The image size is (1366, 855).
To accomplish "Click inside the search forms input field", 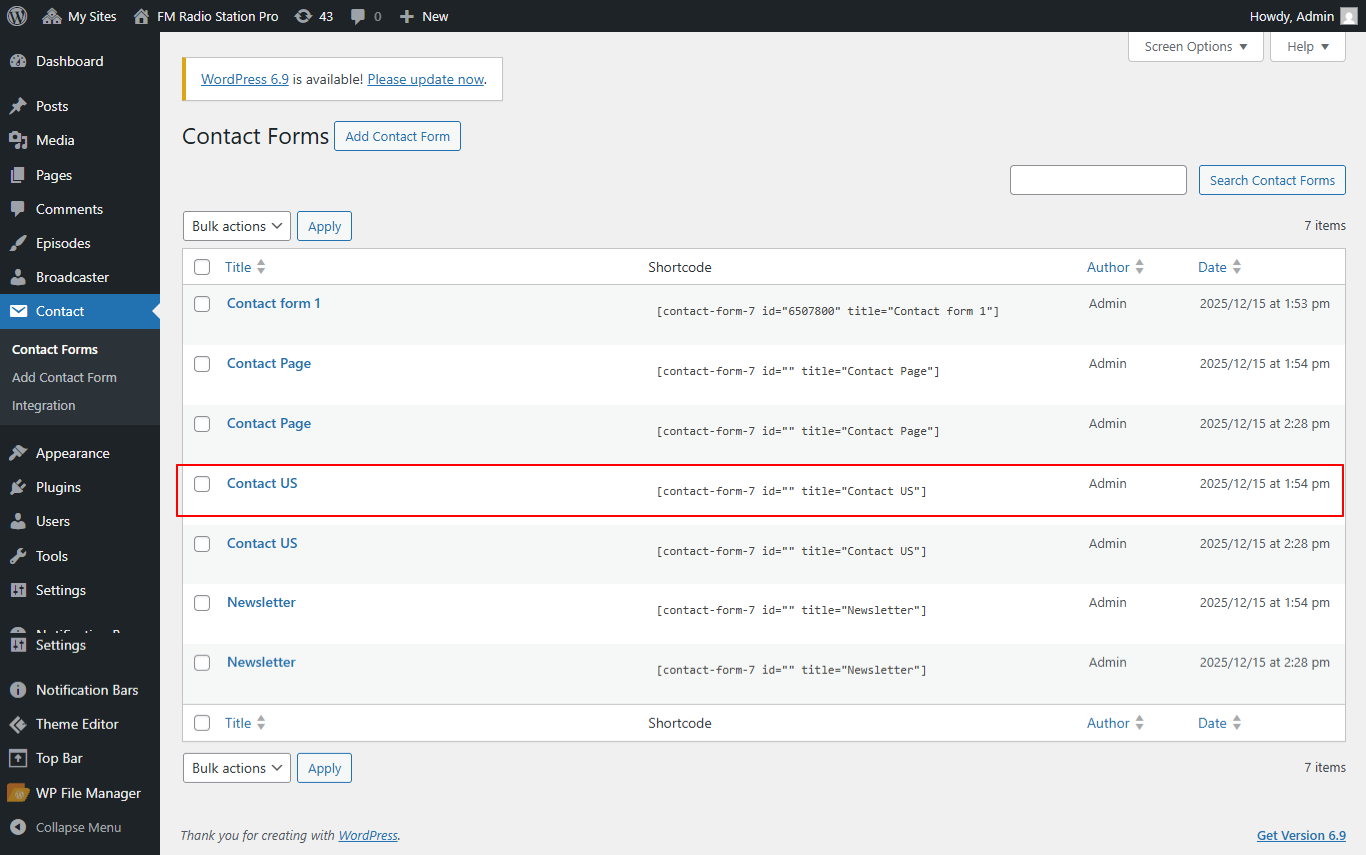I will click(1097, 180).
